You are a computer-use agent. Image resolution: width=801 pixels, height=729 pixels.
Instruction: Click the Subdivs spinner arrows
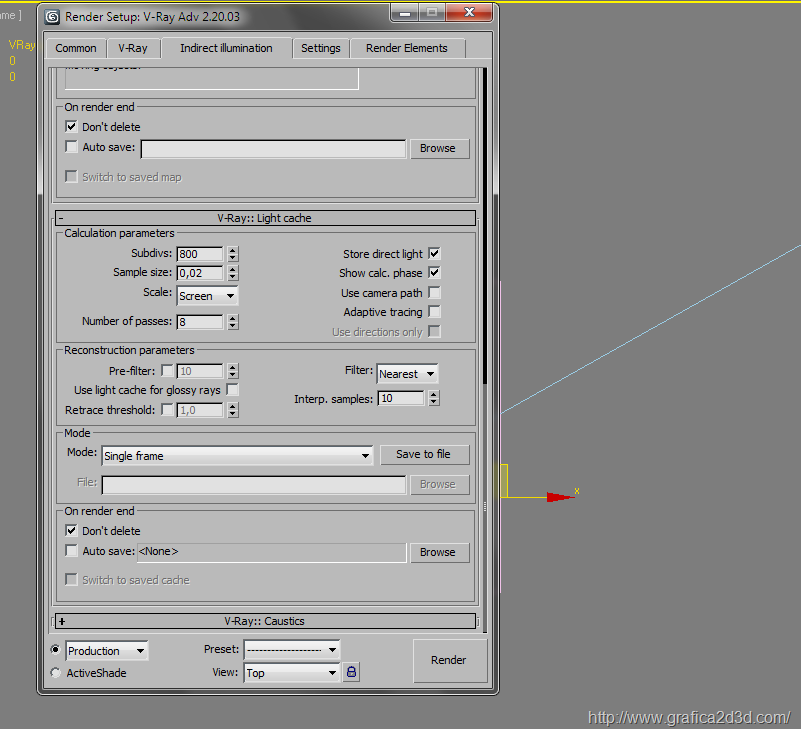[x=233, y=254]
